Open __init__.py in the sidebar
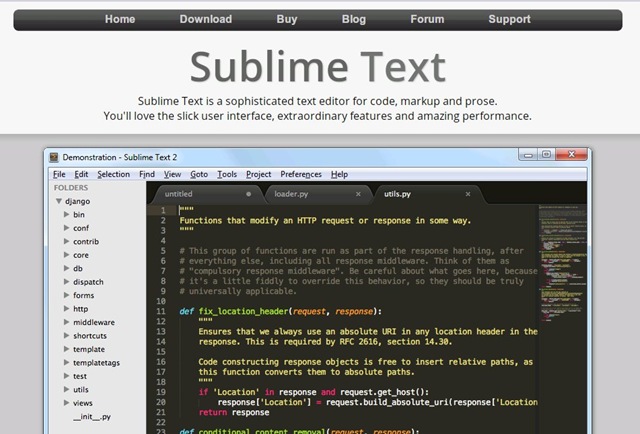 point(92,416)
